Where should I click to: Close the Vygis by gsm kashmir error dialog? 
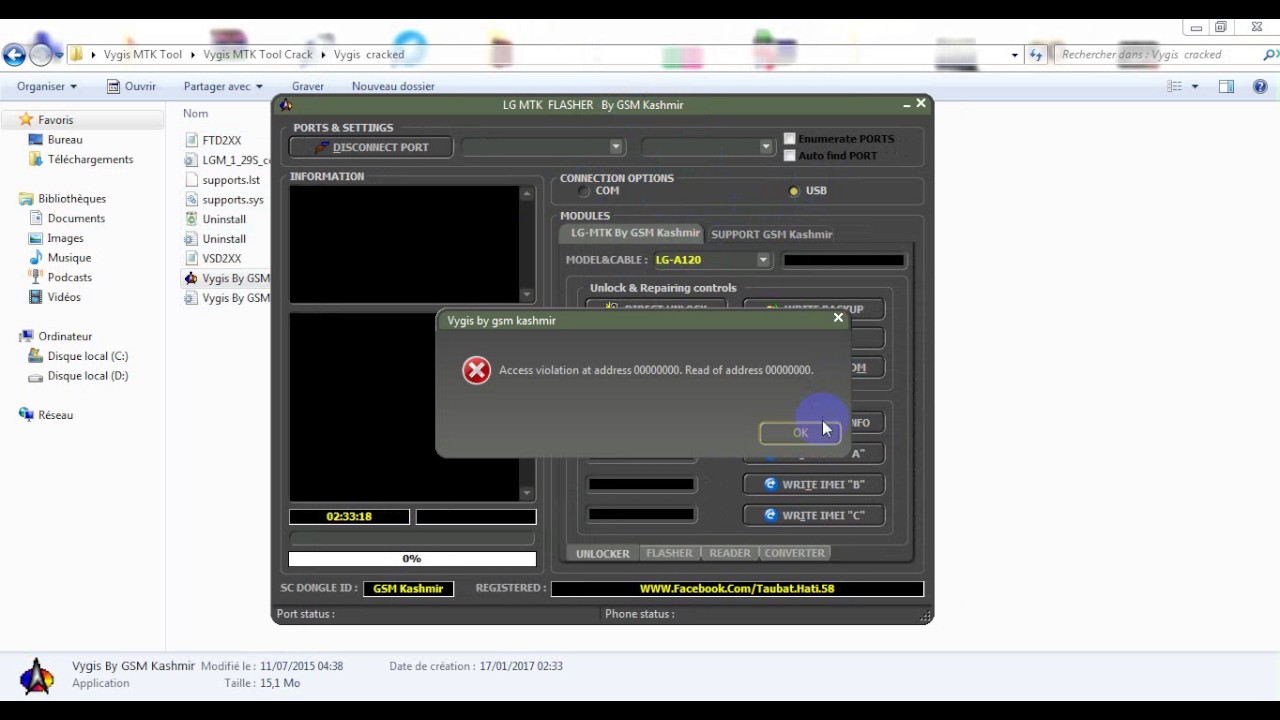[838, 318]
